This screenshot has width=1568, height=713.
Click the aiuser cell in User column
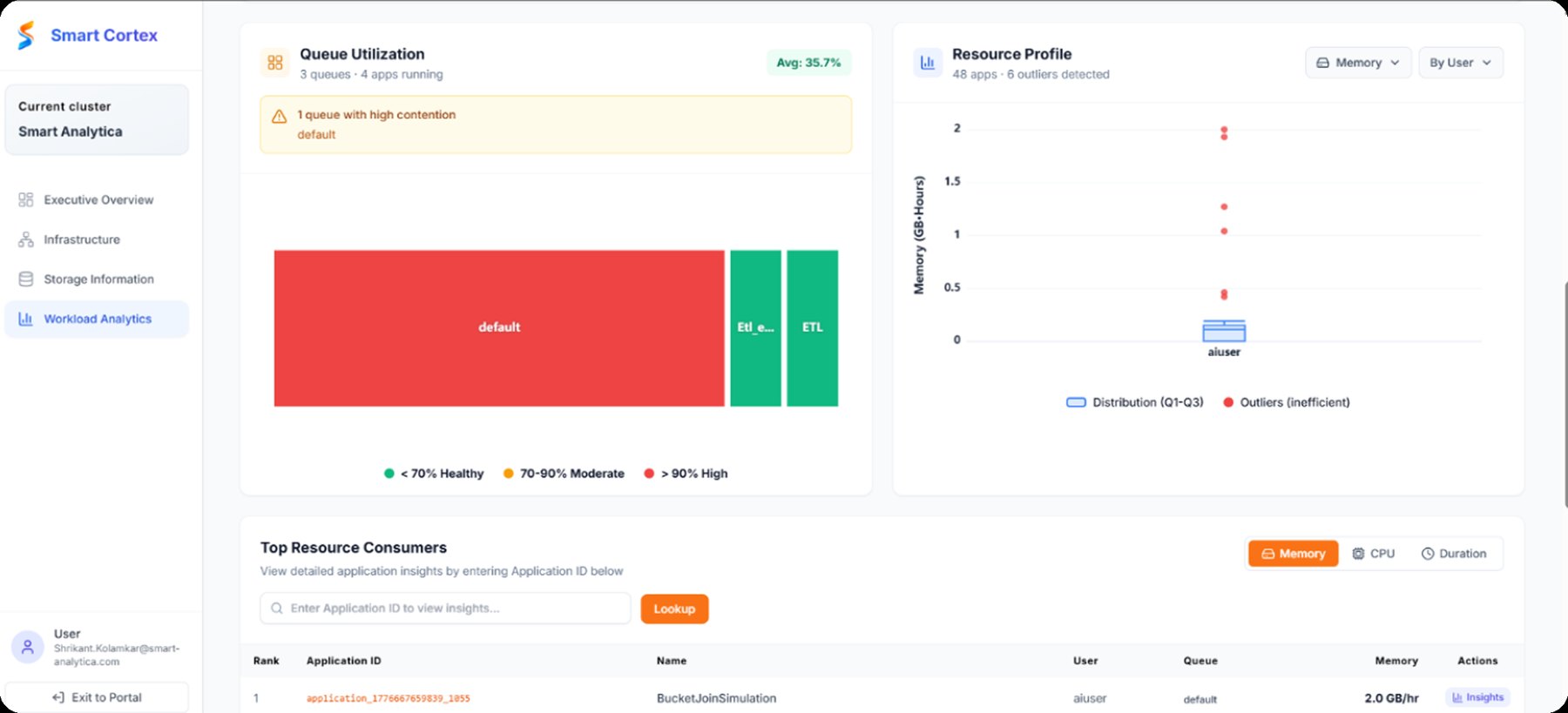(1090, 698)
